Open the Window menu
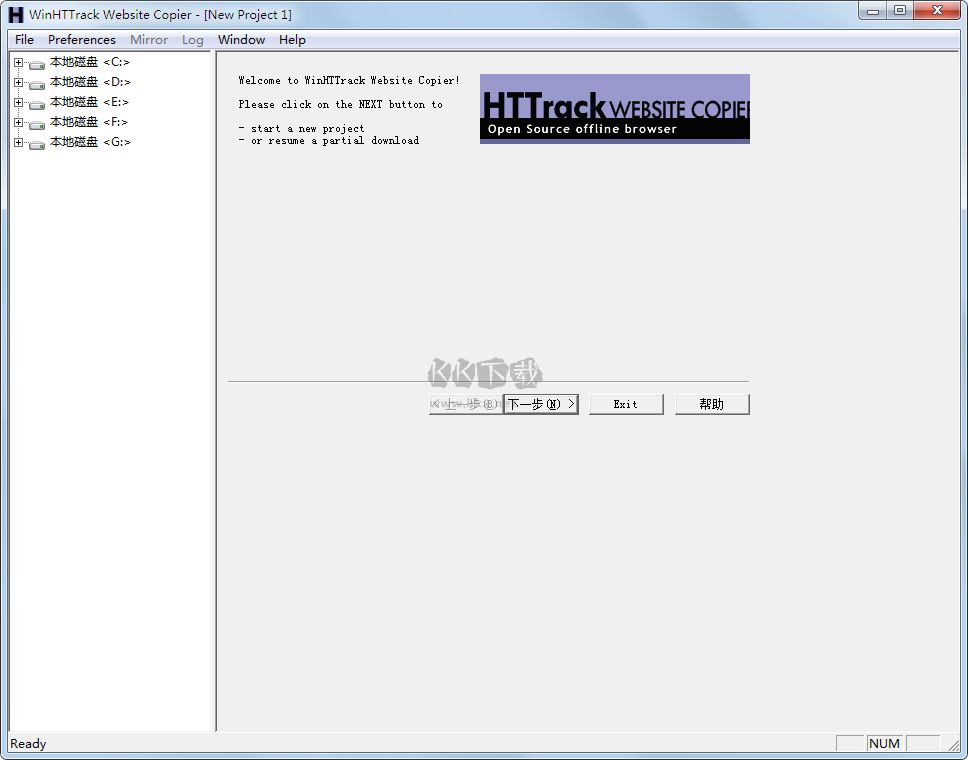The height and width of the screenshot is (760, 968). (x=241, y=40)
